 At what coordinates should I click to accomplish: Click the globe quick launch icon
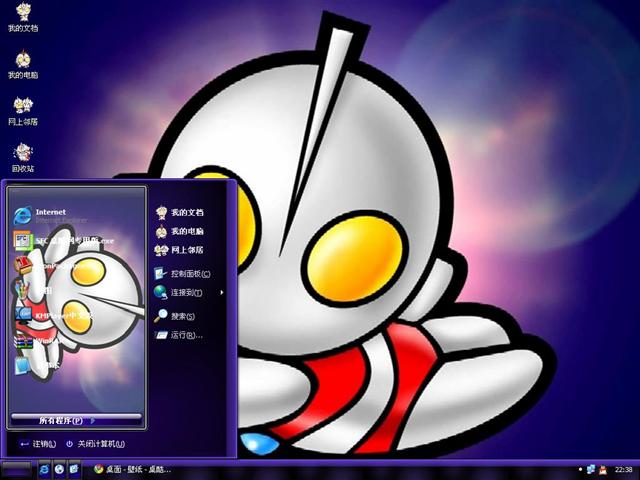pos(60,469)
